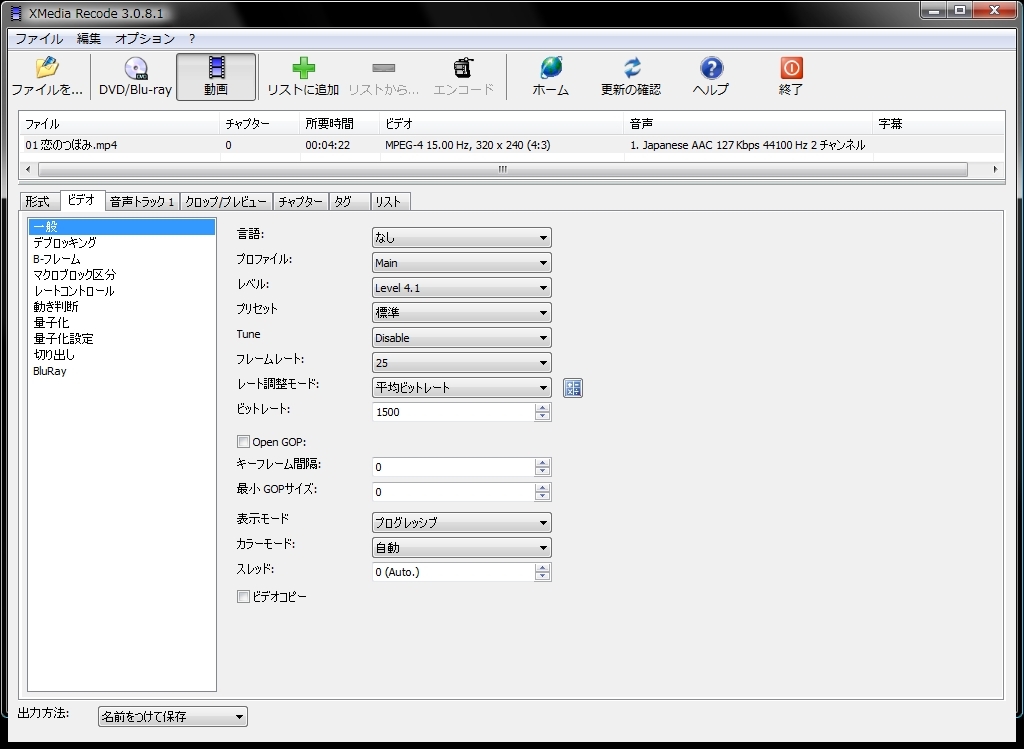The width and height of the screenshot is (1024, 749).
Task: Switch to the 音声トラック 1 tab
Action: point(142,202)
